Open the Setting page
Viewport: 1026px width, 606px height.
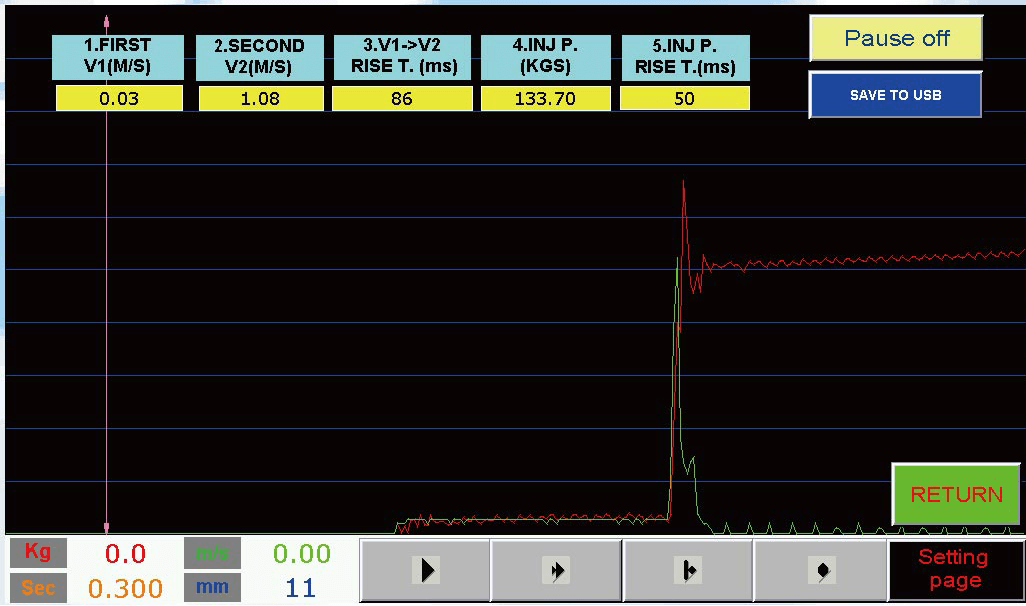click(955, 570)
